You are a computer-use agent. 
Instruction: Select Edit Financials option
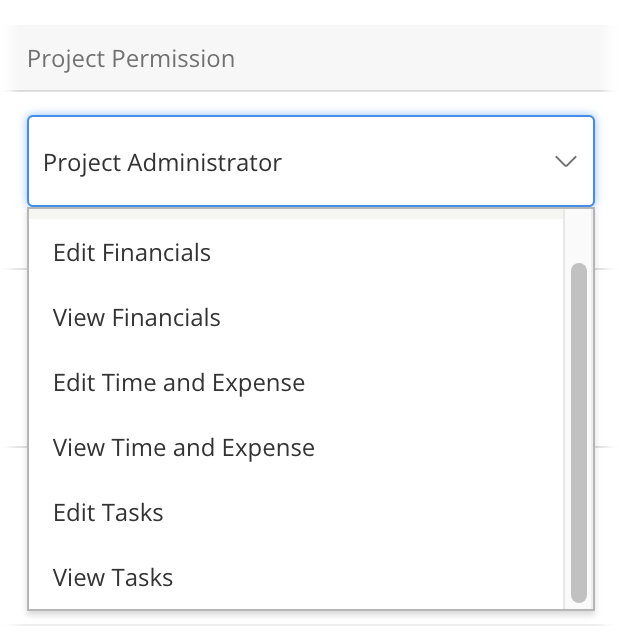tap(132, 253)
